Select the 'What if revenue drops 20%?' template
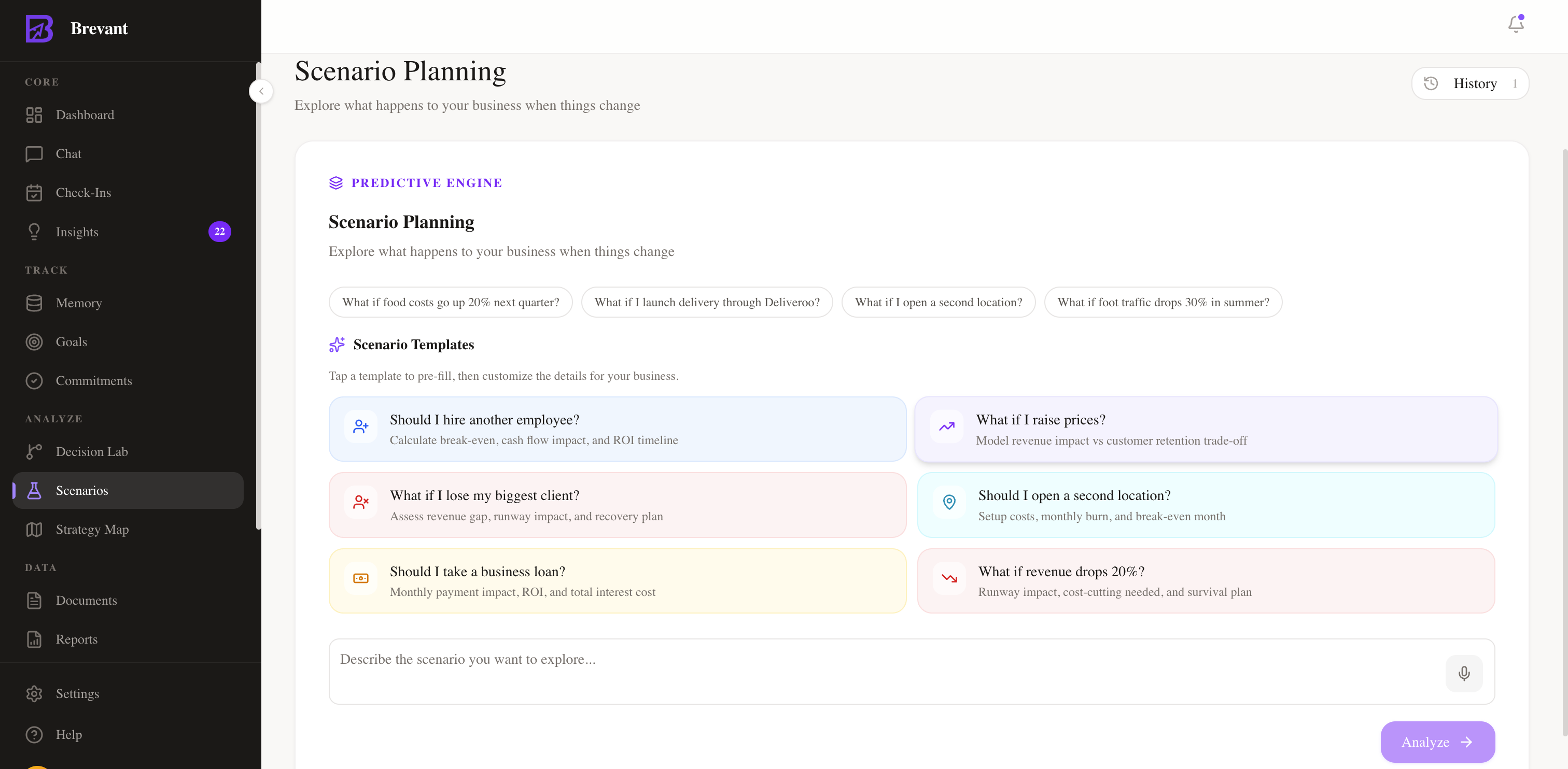The image size is (1568, 769). [1205, 581]
